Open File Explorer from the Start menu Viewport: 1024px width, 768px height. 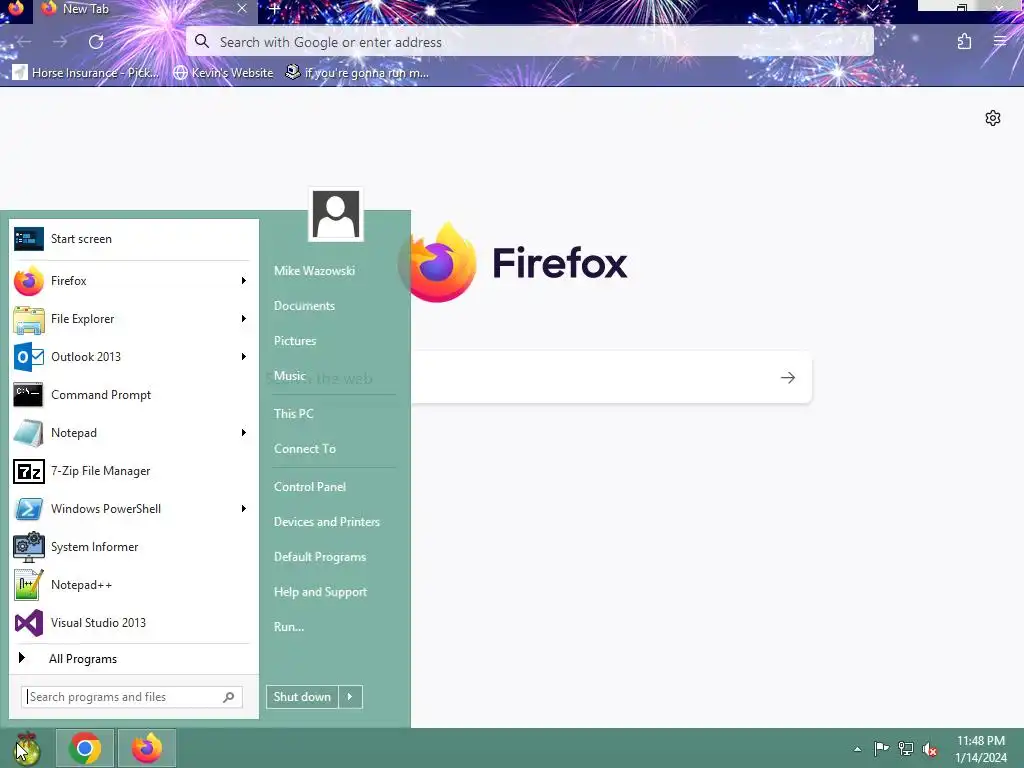pyautogui.click(x=131, y=319)
